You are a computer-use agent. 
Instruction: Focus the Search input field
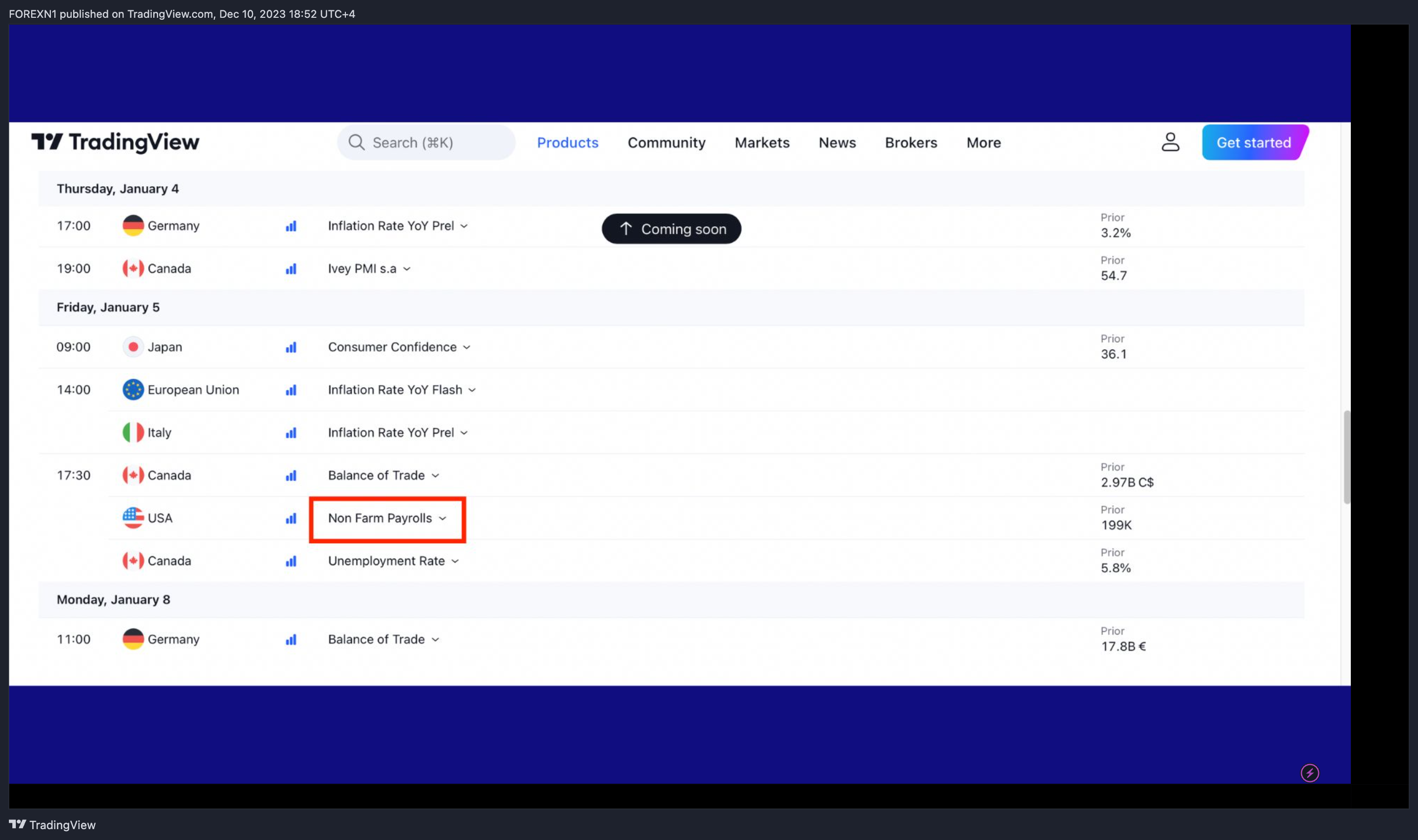click(426, 142)
